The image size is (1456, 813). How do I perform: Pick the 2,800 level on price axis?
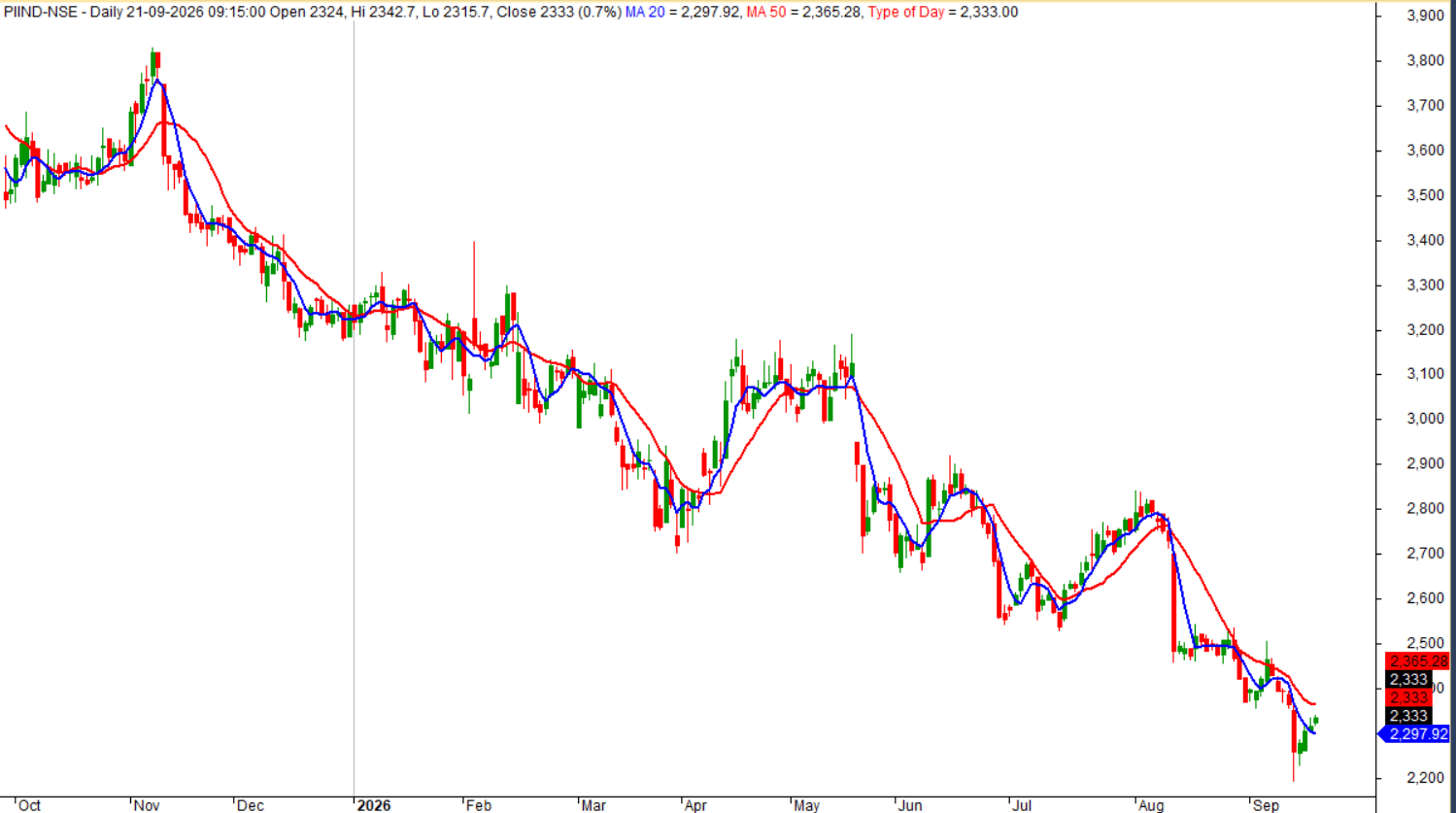(x=1425, y=509)
